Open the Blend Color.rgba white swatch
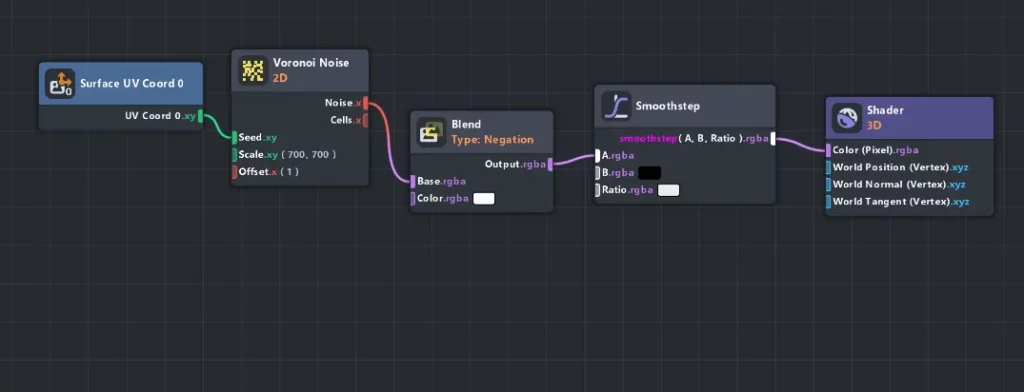The image size is (1024, 392). click(x=483, y=199)
